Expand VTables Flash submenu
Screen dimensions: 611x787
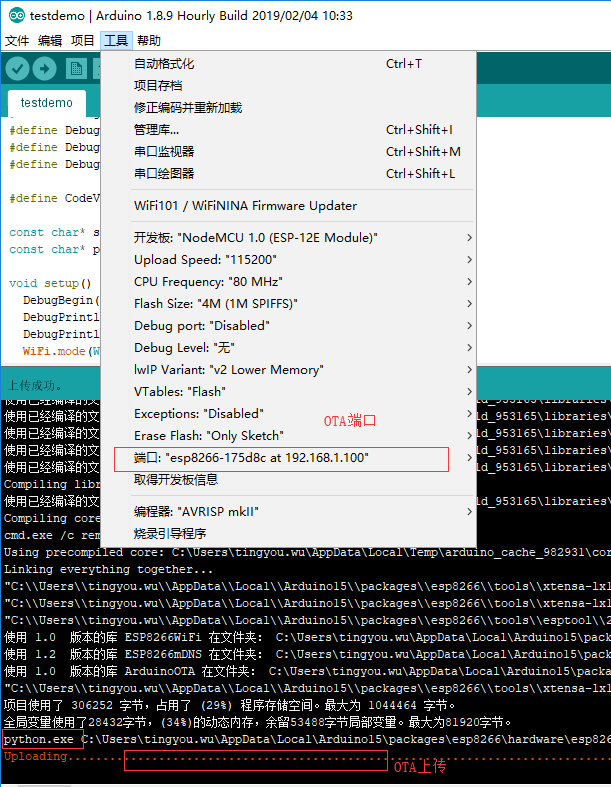point(288,391)
